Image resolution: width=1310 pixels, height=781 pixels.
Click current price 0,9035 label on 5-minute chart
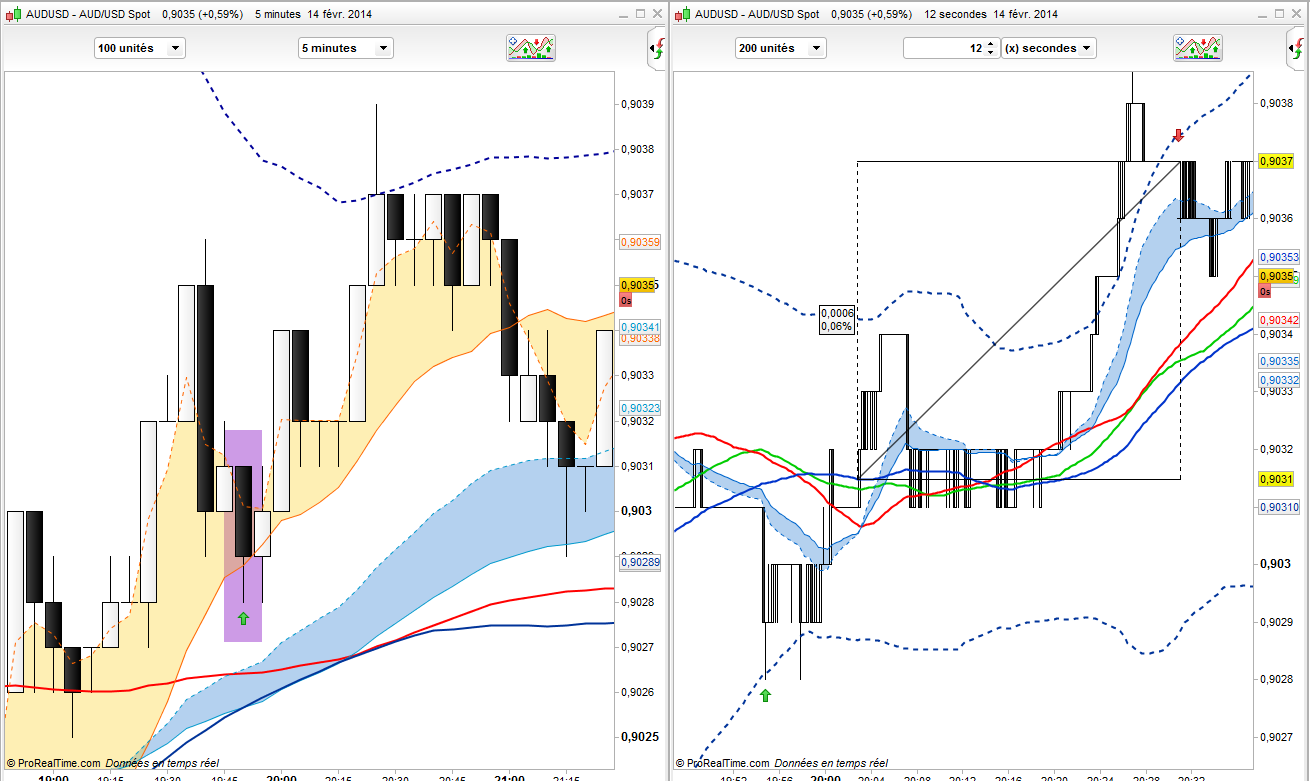(637, 285)
